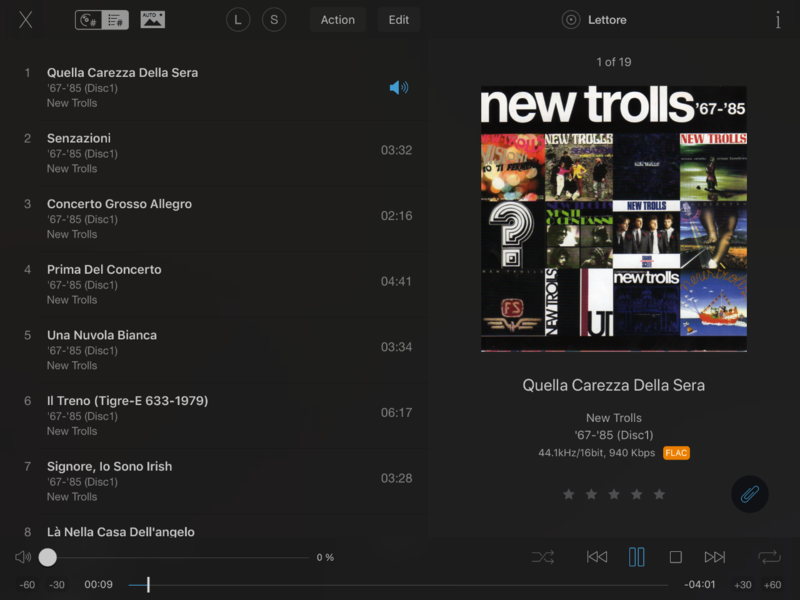Screen dimensions: 800x600
Task: Skip to the previous track
Action: tap(597, 557)
